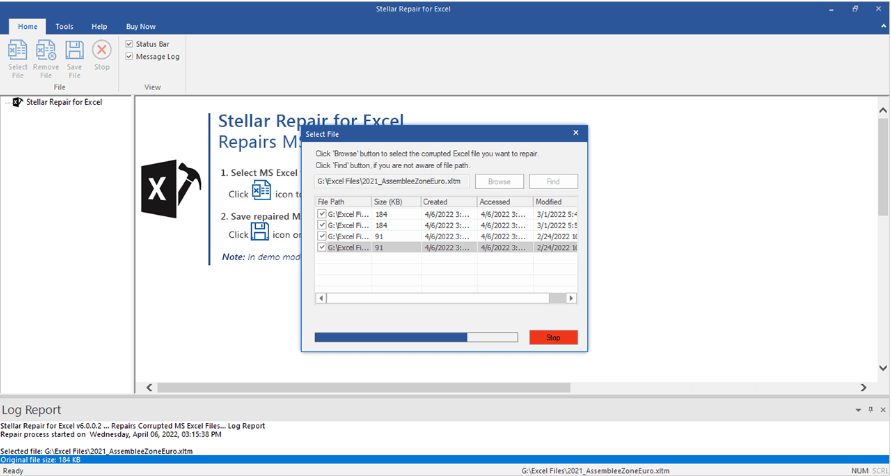This screenshot has width=891, height=476.
Task: Click the Ready status bar text
Action: point(14,471)
